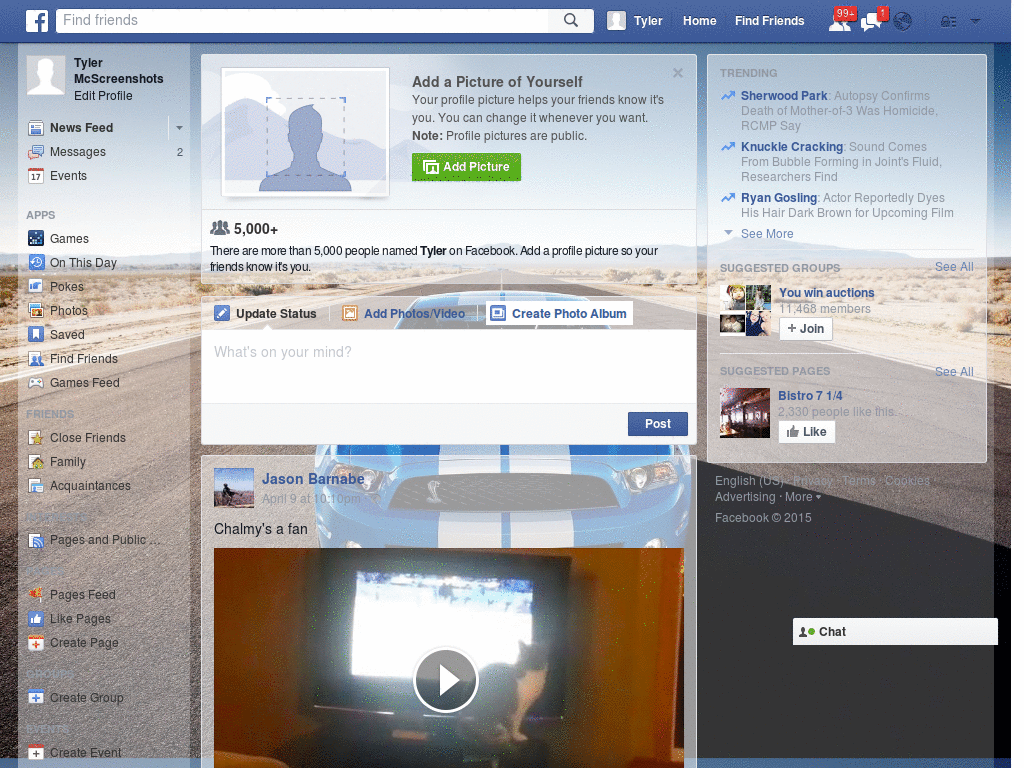
Task: Open Messages in left sidebar
Action: coord(78,152)
